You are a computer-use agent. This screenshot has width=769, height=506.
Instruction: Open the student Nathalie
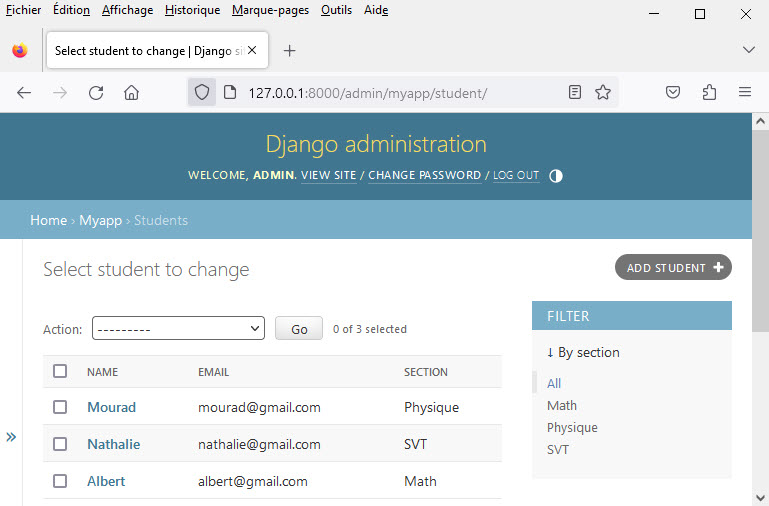pyautogui.click(x=113, y=444)
